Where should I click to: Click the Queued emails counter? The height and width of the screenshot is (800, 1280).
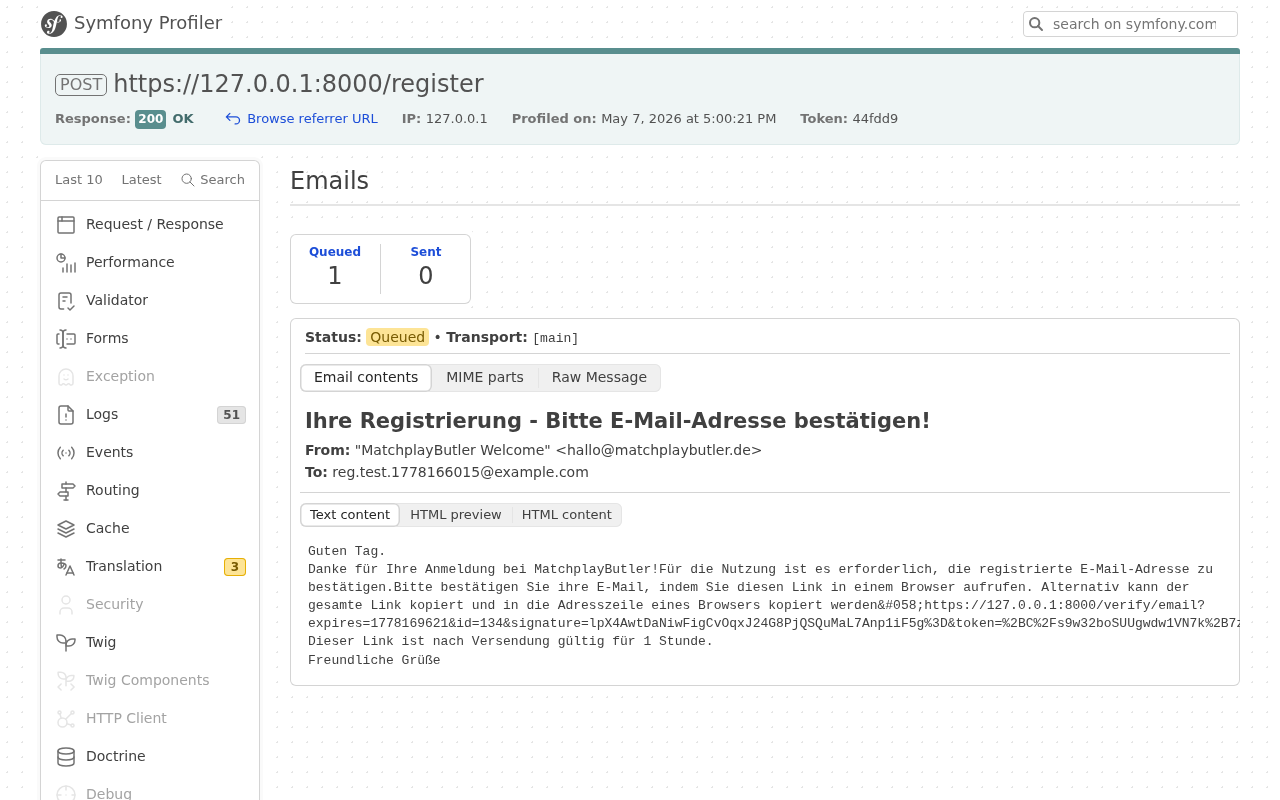tap(335, 268)
